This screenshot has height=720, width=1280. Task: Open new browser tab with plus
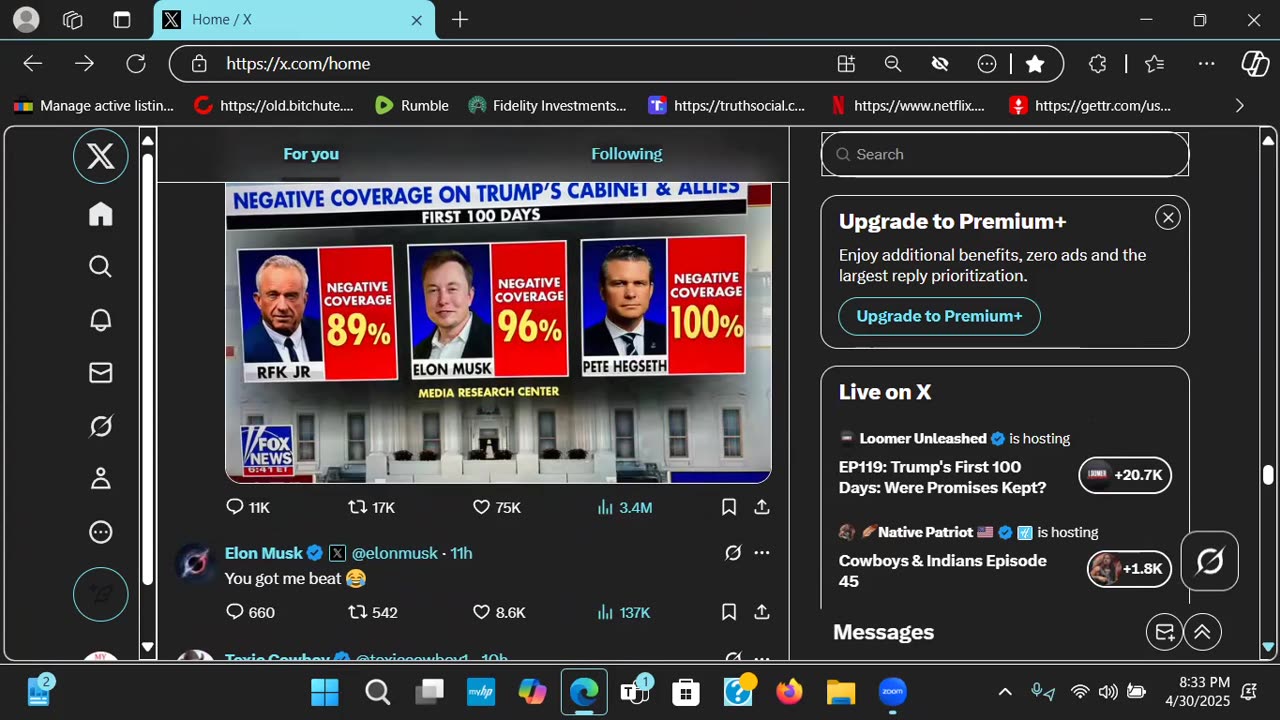(x=460, y=20)
